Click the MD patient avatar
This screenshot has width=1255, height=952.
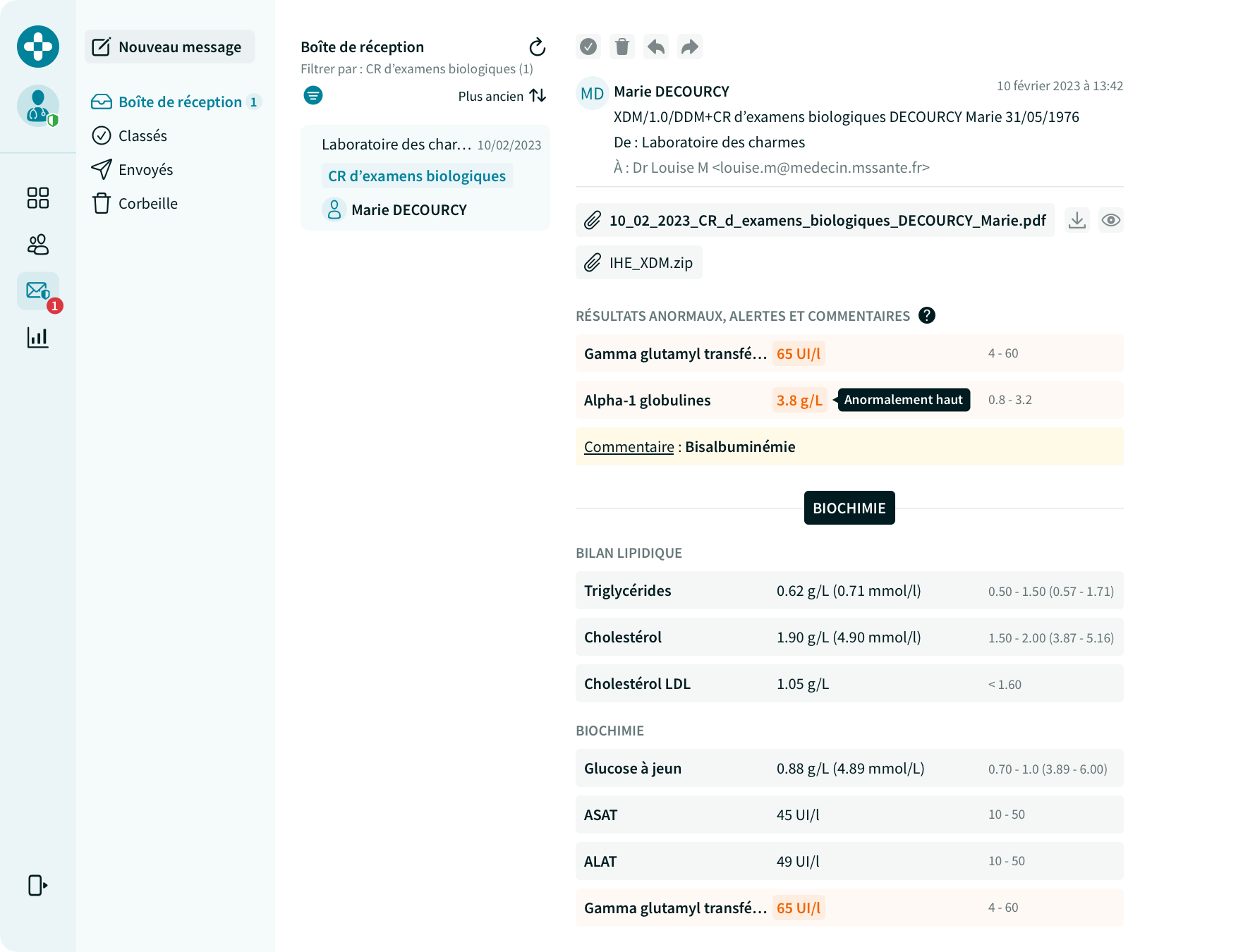pyautogui.click(x=593, y=93)
